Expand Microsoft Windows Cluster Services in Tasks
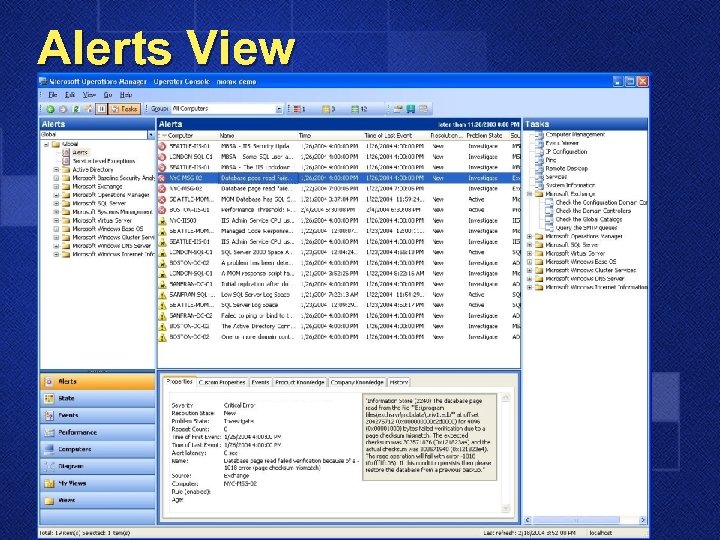 [x=529, y=270]
